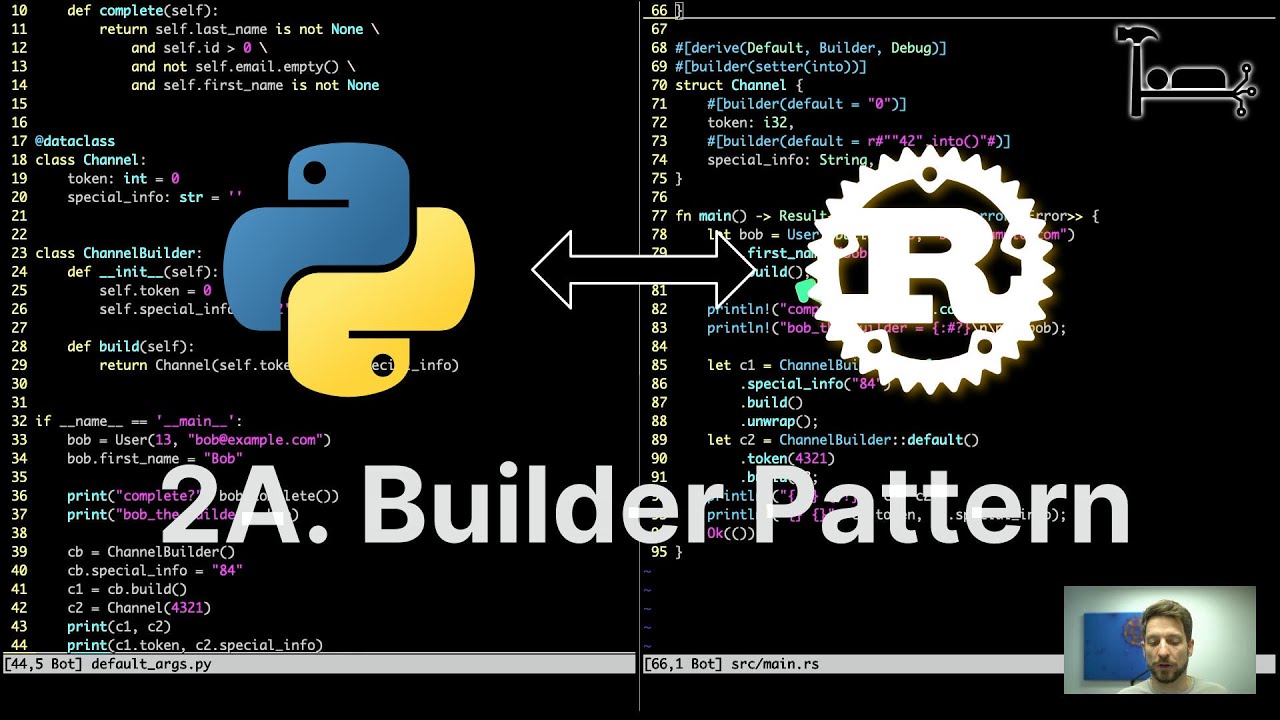Click '#[builder(default = "0")]' attribute
1280x720 pixels.
[x=807, y=104]
